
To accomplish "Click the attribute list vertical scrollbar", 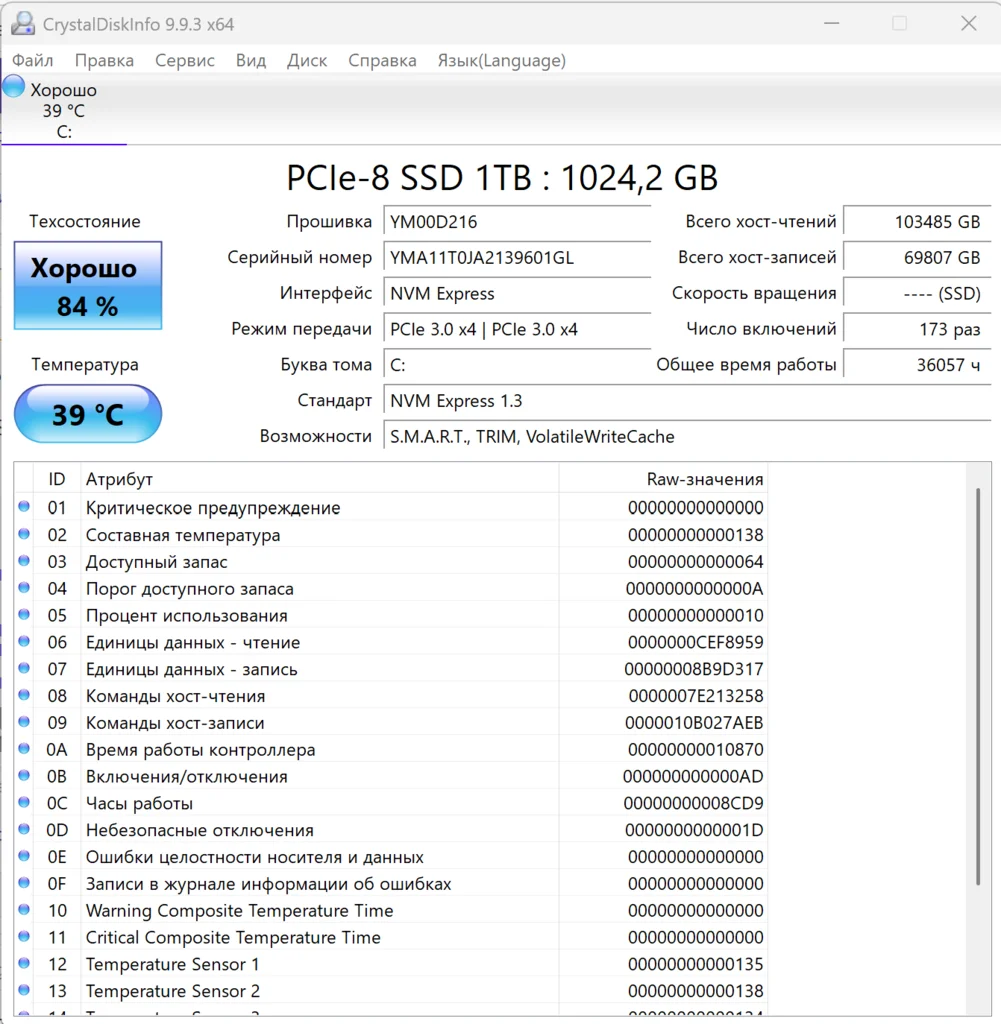I will tap(978, 686).
